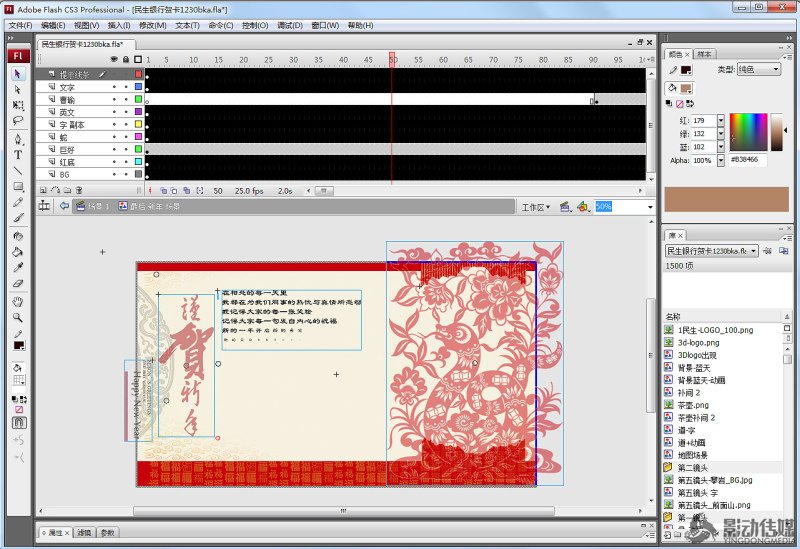This screenshot has height=549, width=800.
Task: Click the rainbow color picker spectrum
Action: (747, 132)
